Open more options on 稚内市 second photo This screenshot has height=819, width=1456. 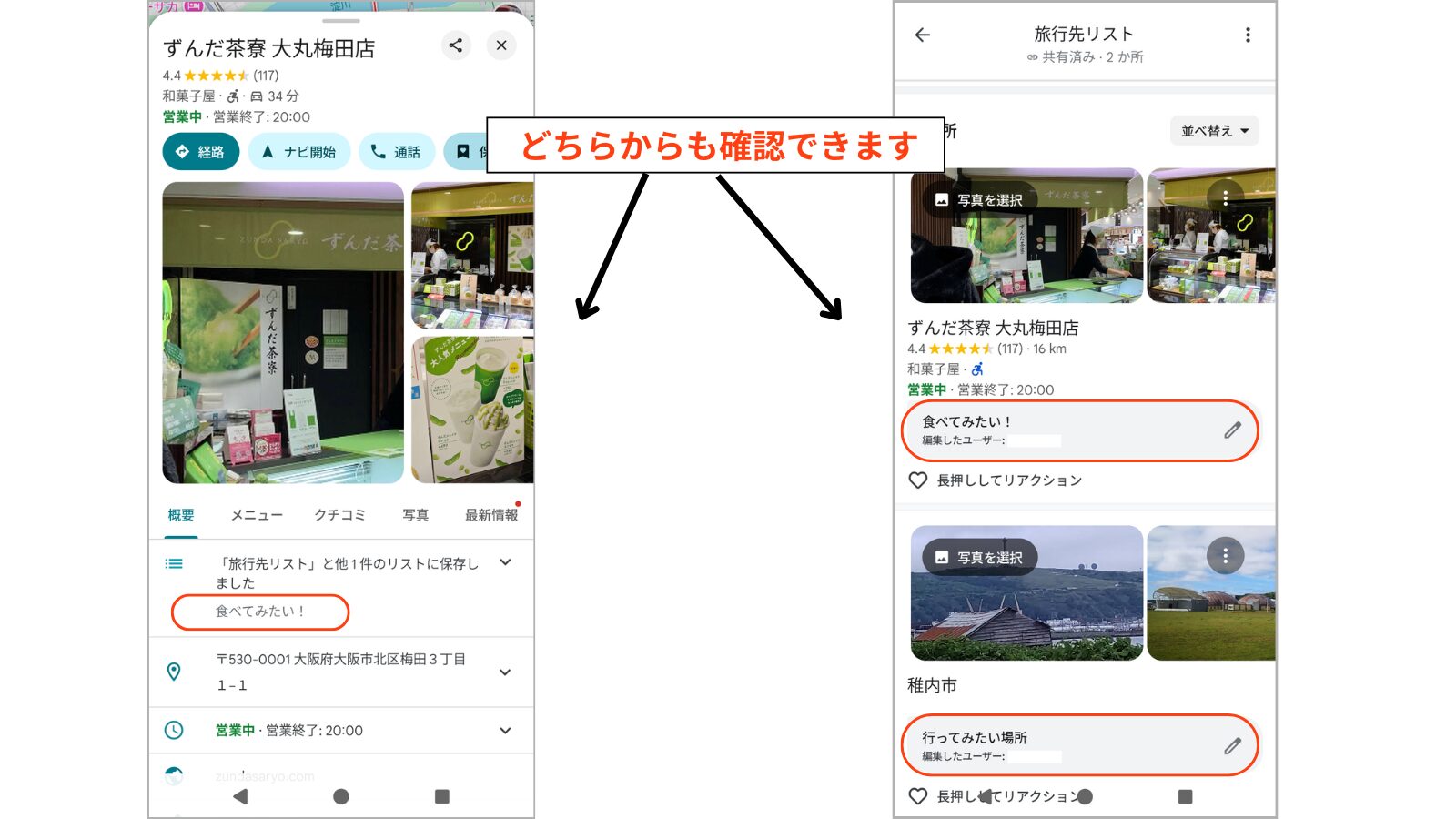point(1226,555)
